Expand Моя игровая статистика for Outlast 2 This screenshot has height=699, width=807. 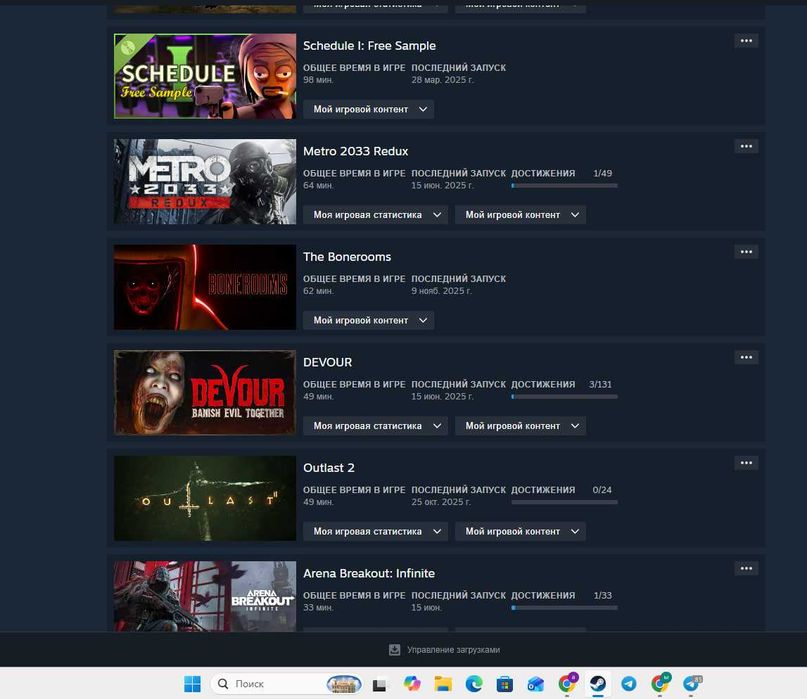(x=375, y=531)
